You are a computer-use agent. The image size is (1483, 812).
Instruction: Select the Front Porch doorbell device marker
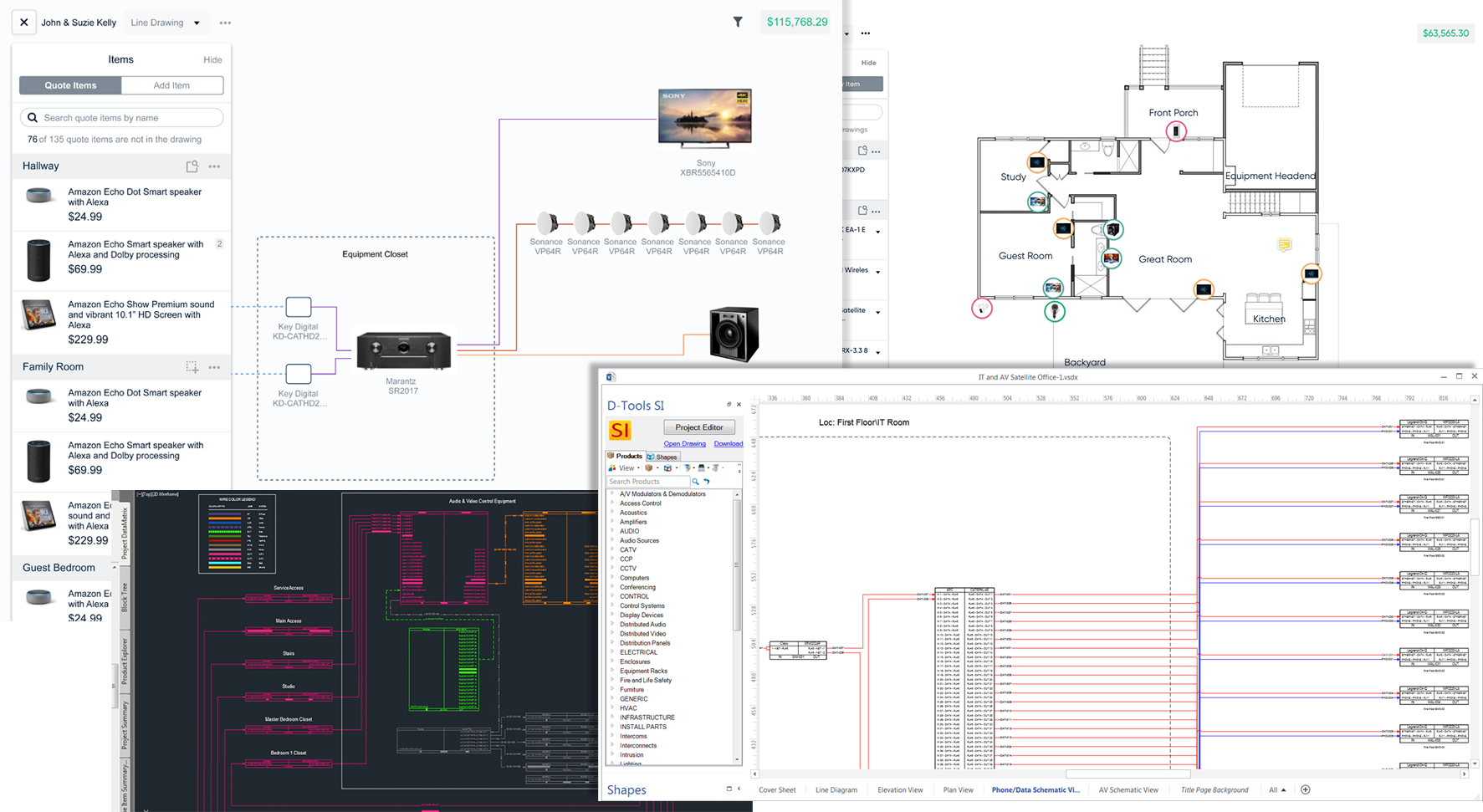(x=1176, y=131)
